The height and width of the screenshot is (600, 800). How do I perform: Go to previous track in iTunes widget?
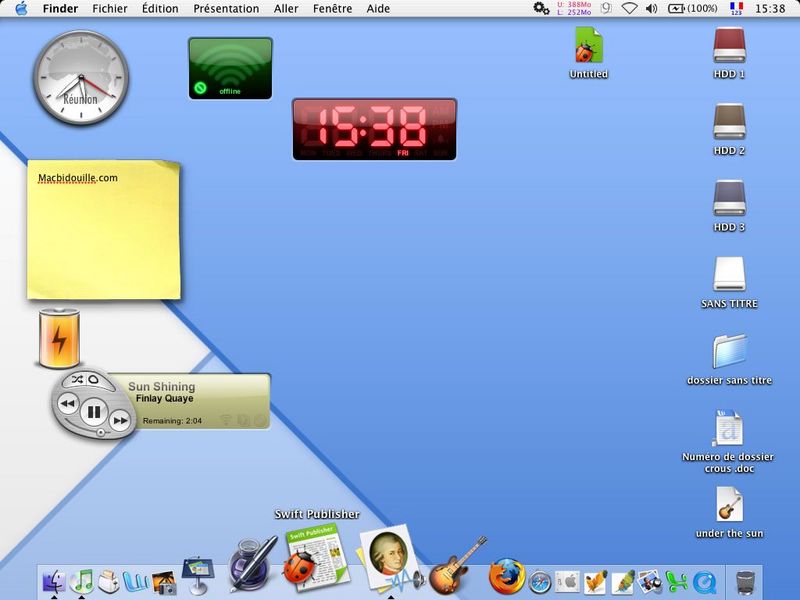67,404
